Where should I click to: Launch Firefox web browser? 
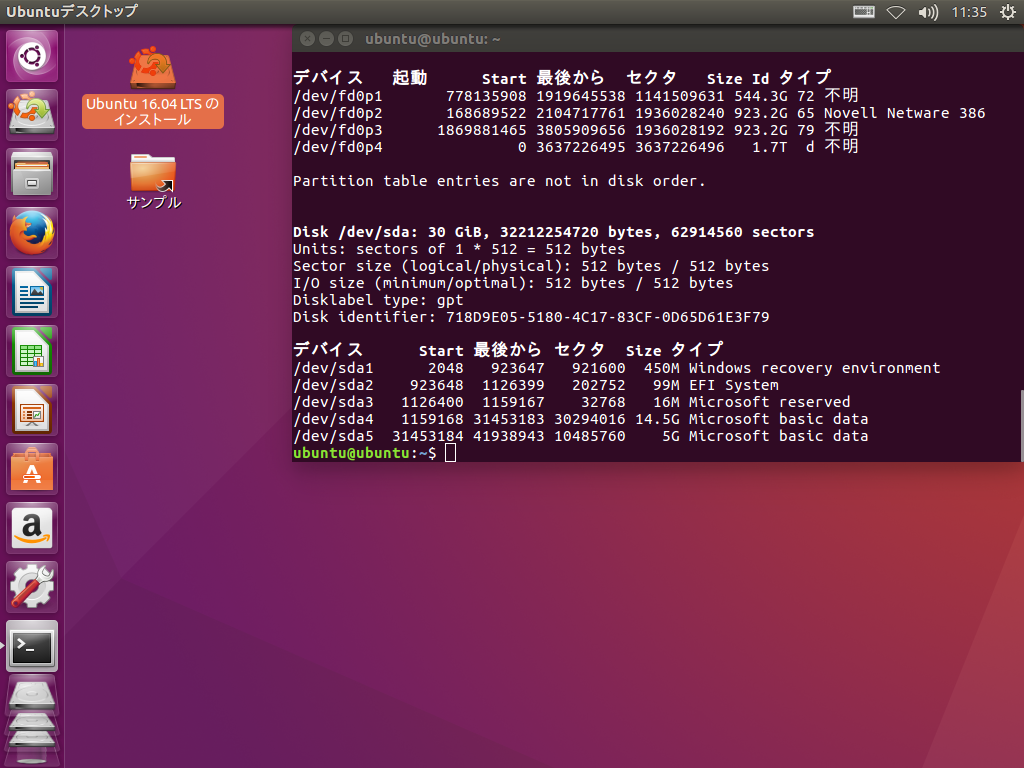click(x=32, y=232)
